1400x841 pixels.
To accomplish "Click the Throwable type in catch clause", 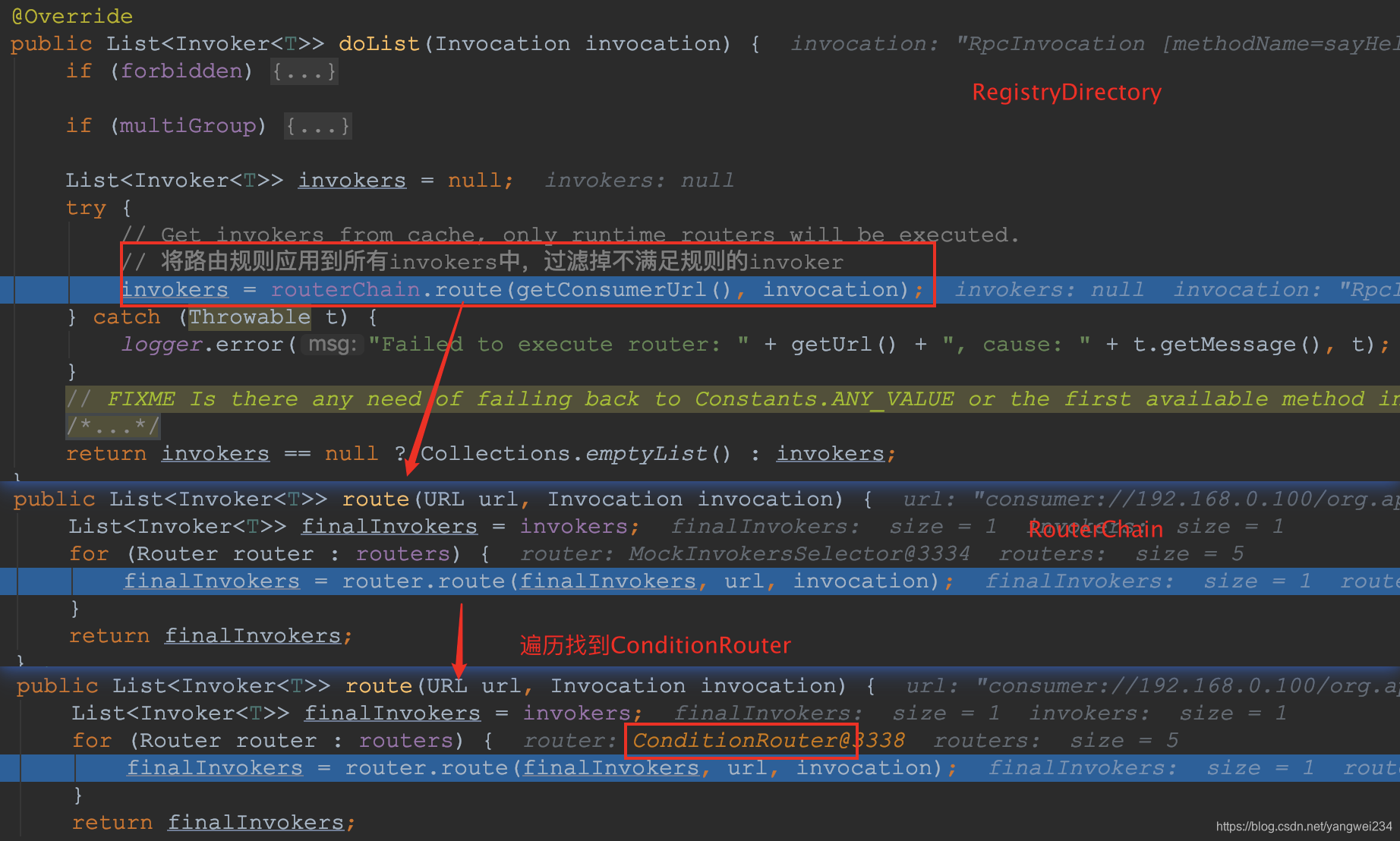I will coord(250,317).
